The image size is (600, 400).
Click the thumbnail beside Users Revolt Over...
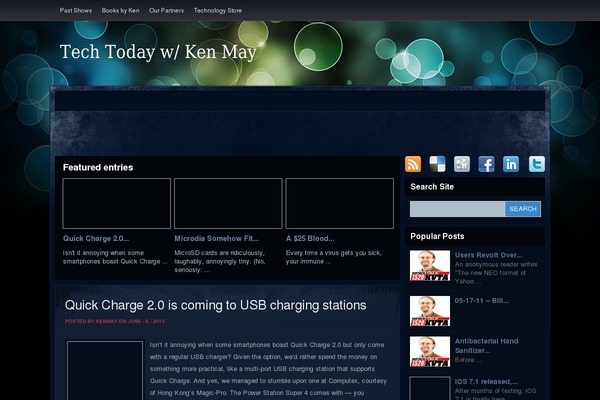(430, 266)
